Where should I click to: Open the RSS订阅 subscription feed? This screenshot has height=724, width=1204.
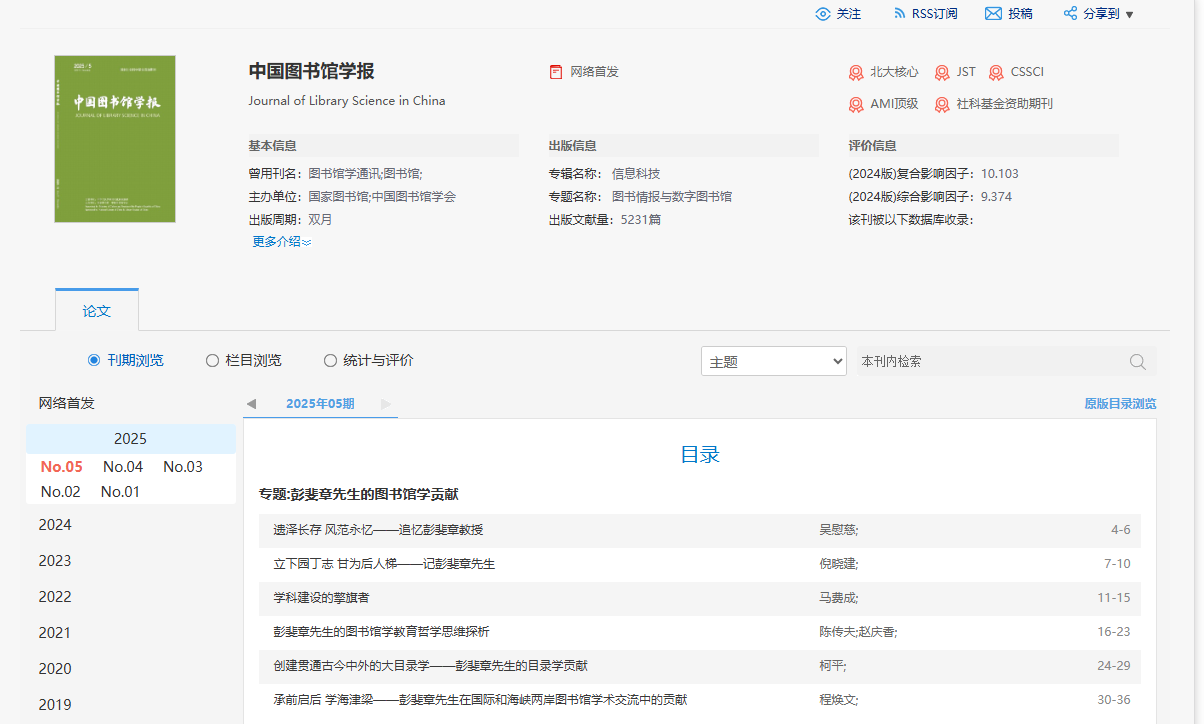click(900, 13)
